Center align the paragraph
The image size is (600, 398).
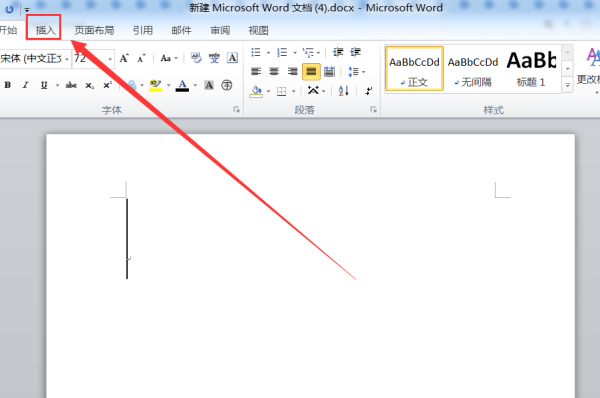(x=274, y=71)
